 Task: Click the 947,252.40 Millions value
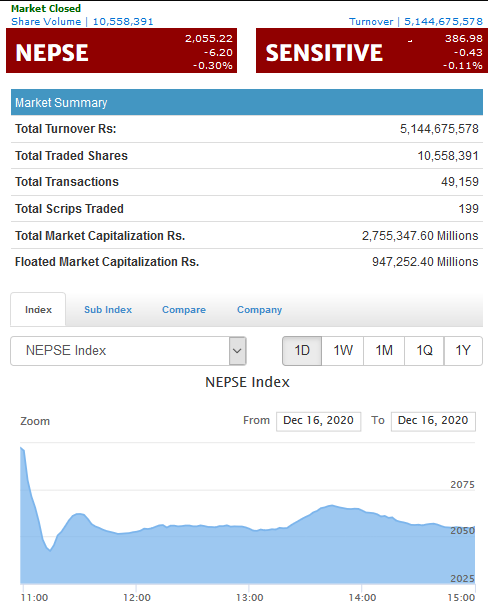pos(425,262)
